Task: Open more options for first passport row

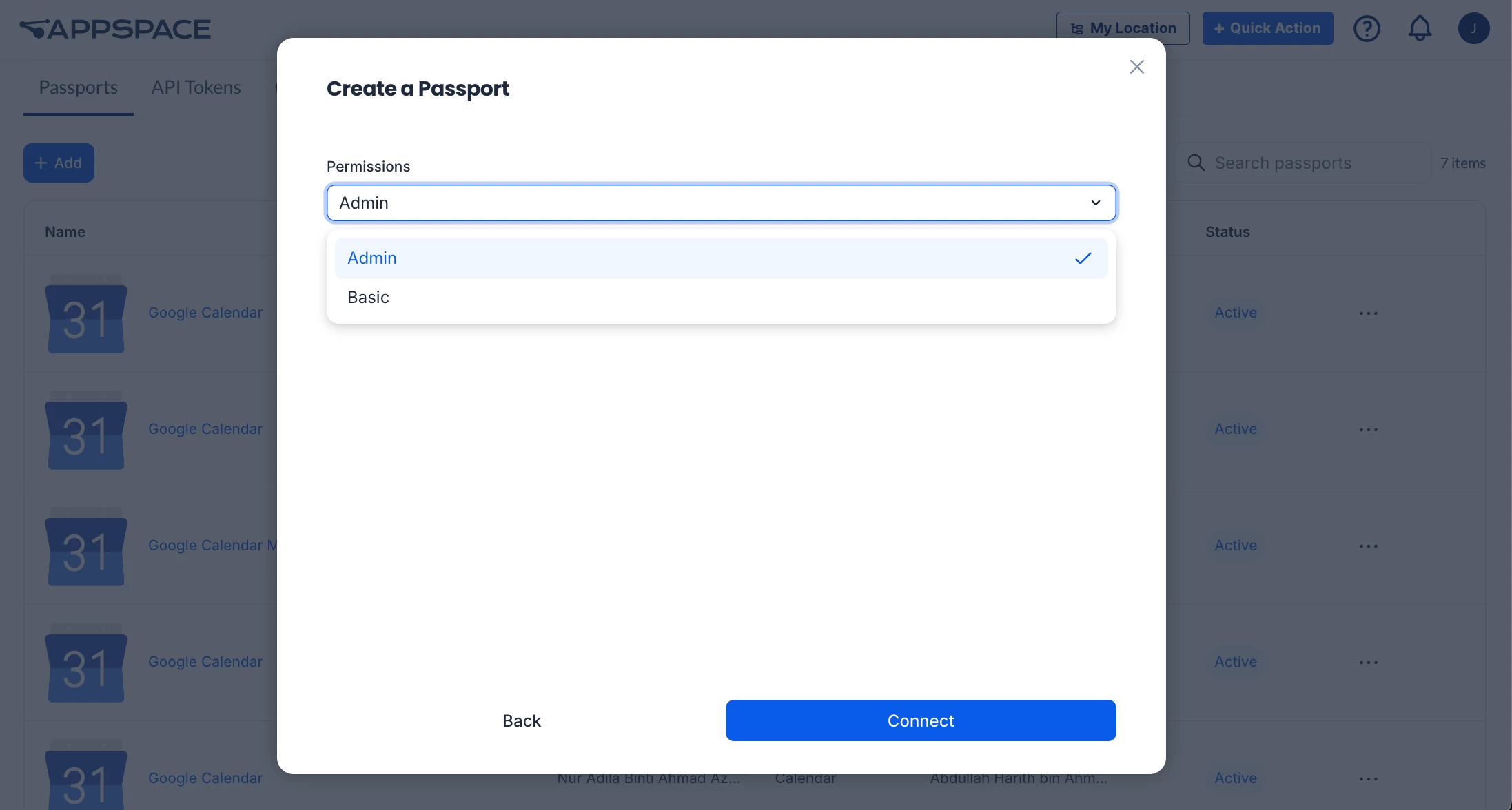Action: point(1368,313)
